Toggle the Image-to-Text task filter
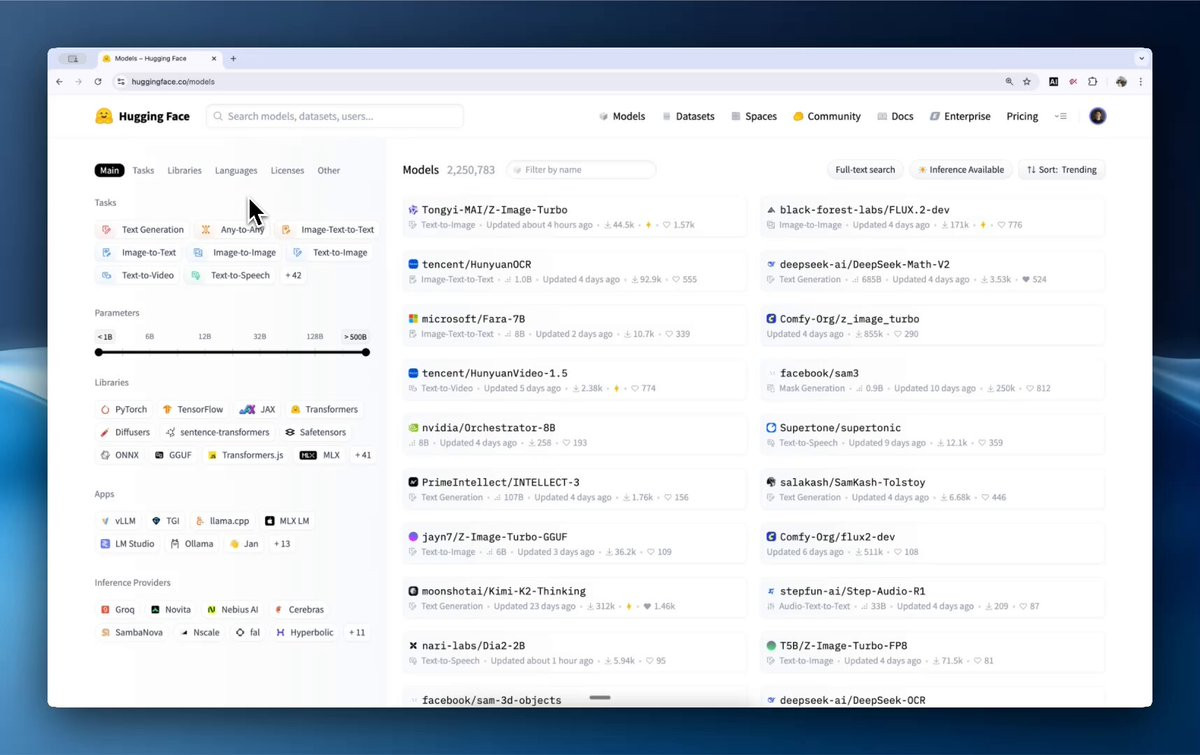The height and width of the screenshot is (755, 1200). (138, 252)
